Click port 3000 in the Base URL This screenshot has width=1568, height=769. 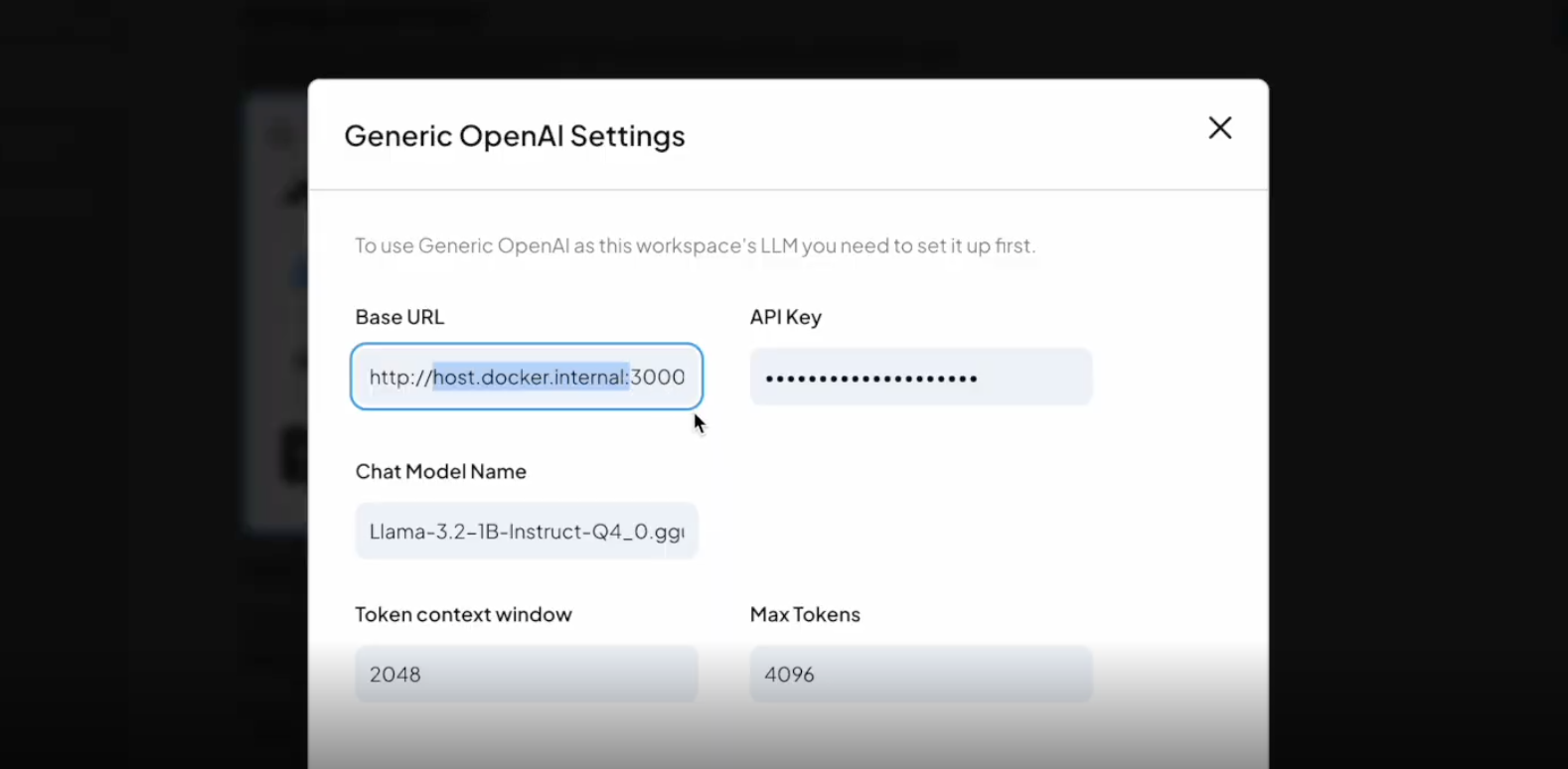[658, 378]
